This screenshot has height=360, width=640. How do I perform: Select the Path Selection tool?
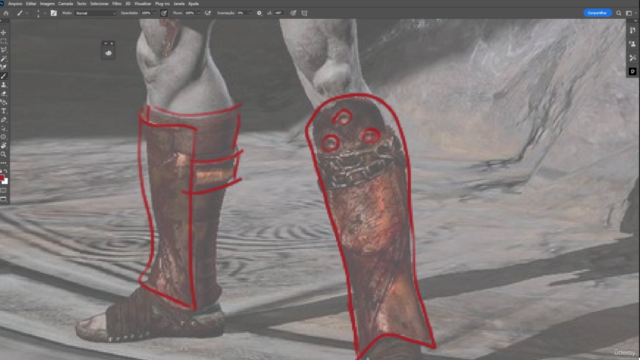coord(4,128)
